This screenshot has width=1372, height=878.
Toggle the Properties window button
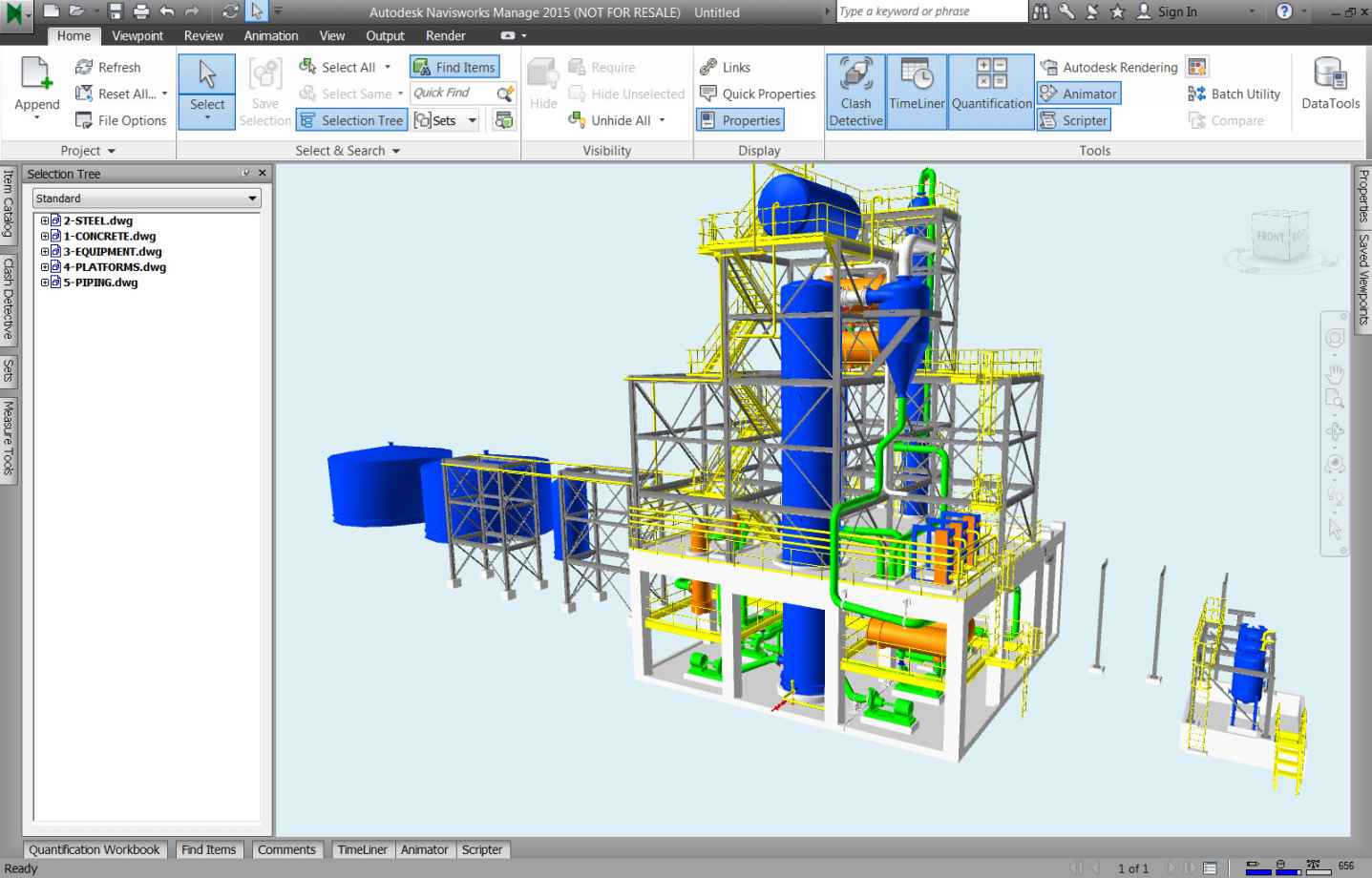pos(740,120)
